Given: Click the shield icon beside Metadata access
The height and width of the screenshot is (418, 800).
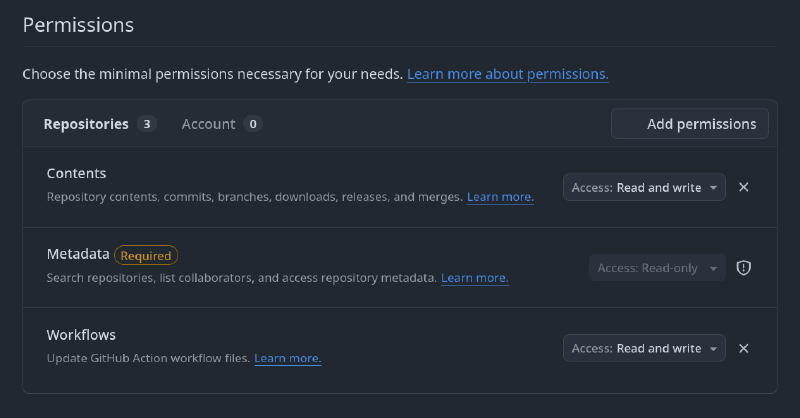Looking at the screenshot, I should pos(743,268).
